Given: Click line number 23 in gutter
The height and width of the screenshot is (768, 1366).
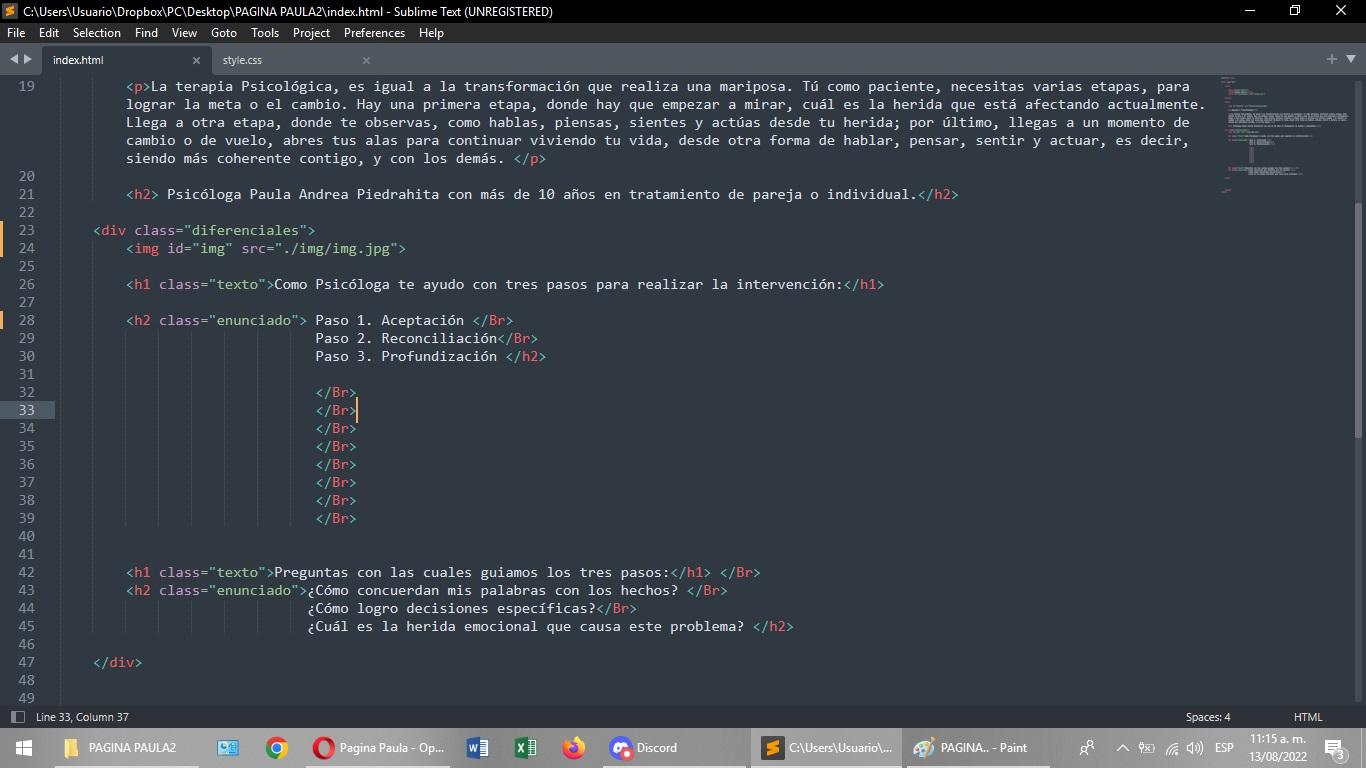Looking at the screenshot, I should pos(26,230).
